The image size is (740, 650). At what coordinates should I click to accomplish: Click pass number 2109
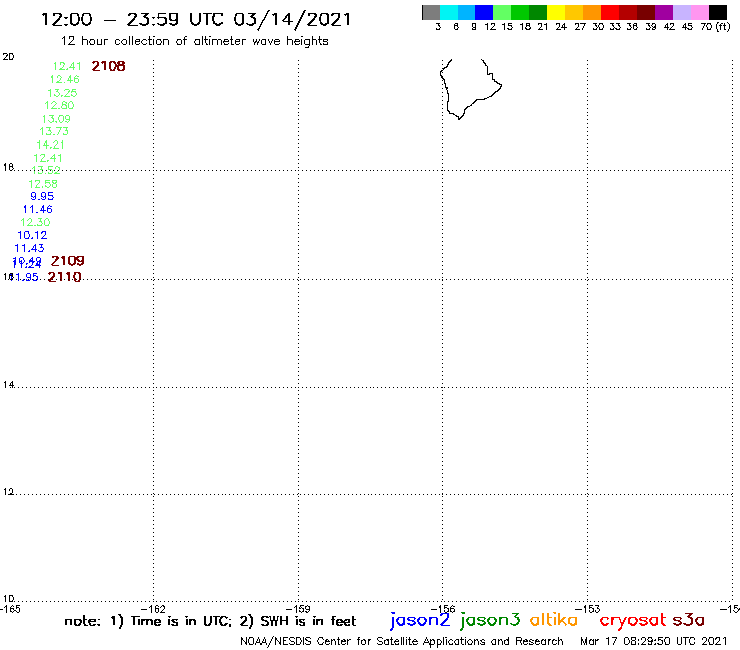tap(67, 261)
